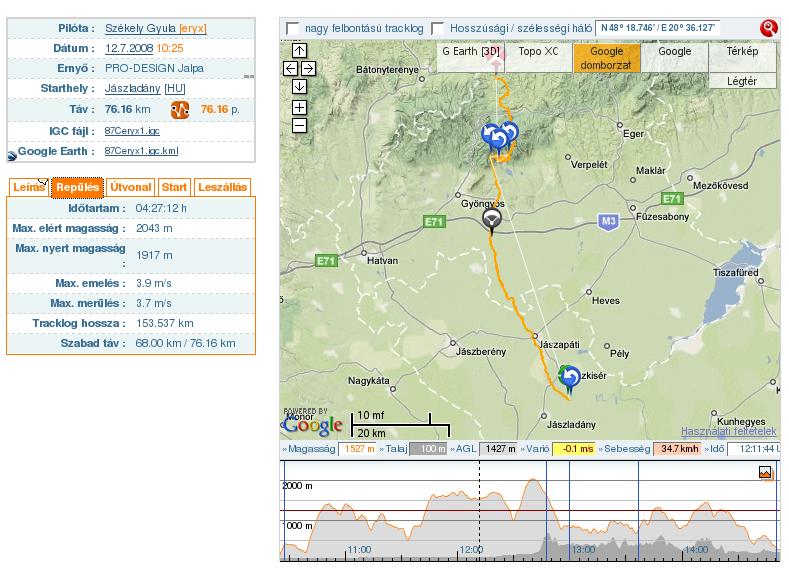Download the 87Ceryx1.igc.kml file
Screen dimensions: 789x580
(x=141, y=151)
